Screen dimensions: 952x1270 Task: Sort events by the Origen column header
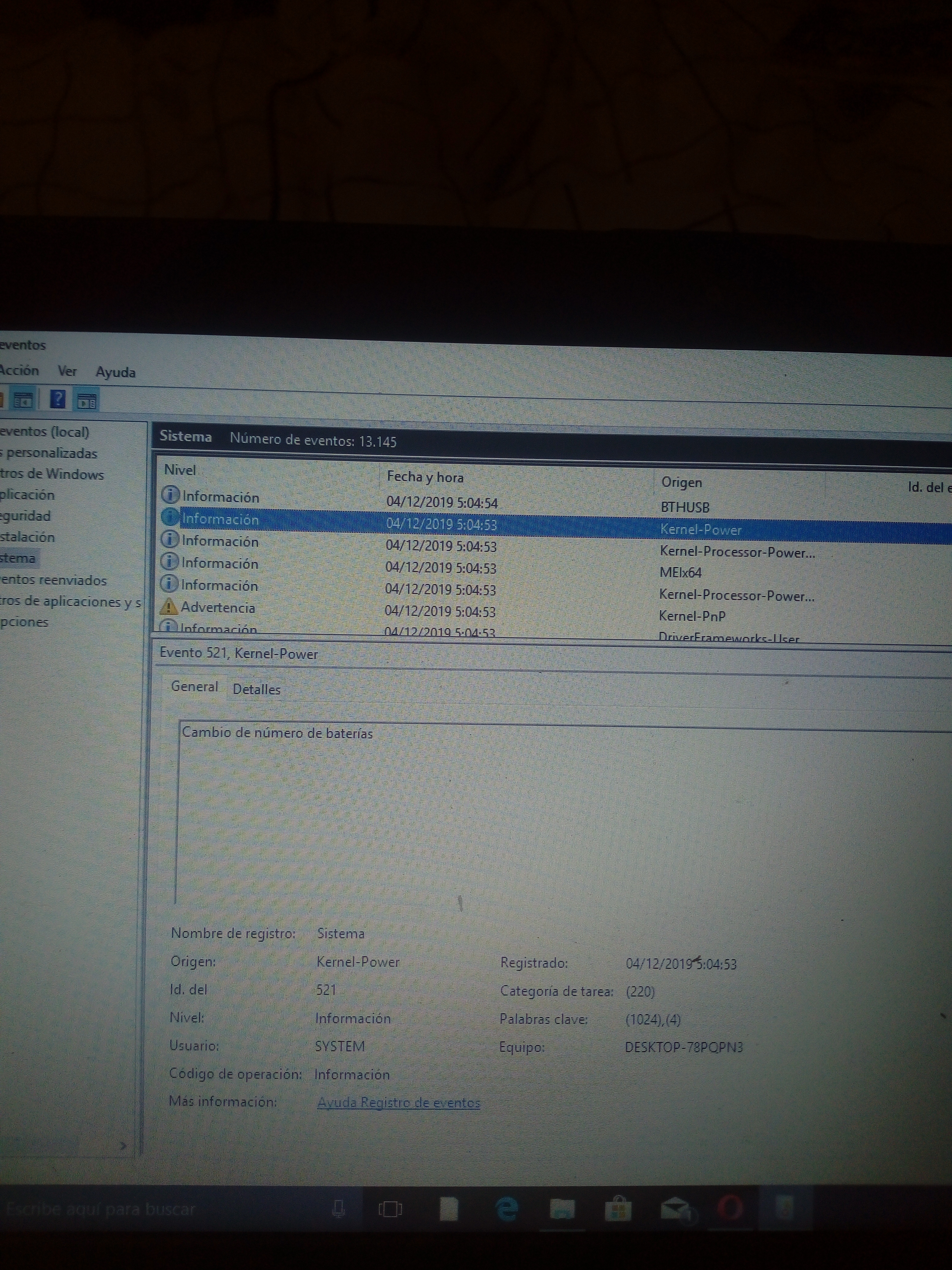[x=682, y=482]
